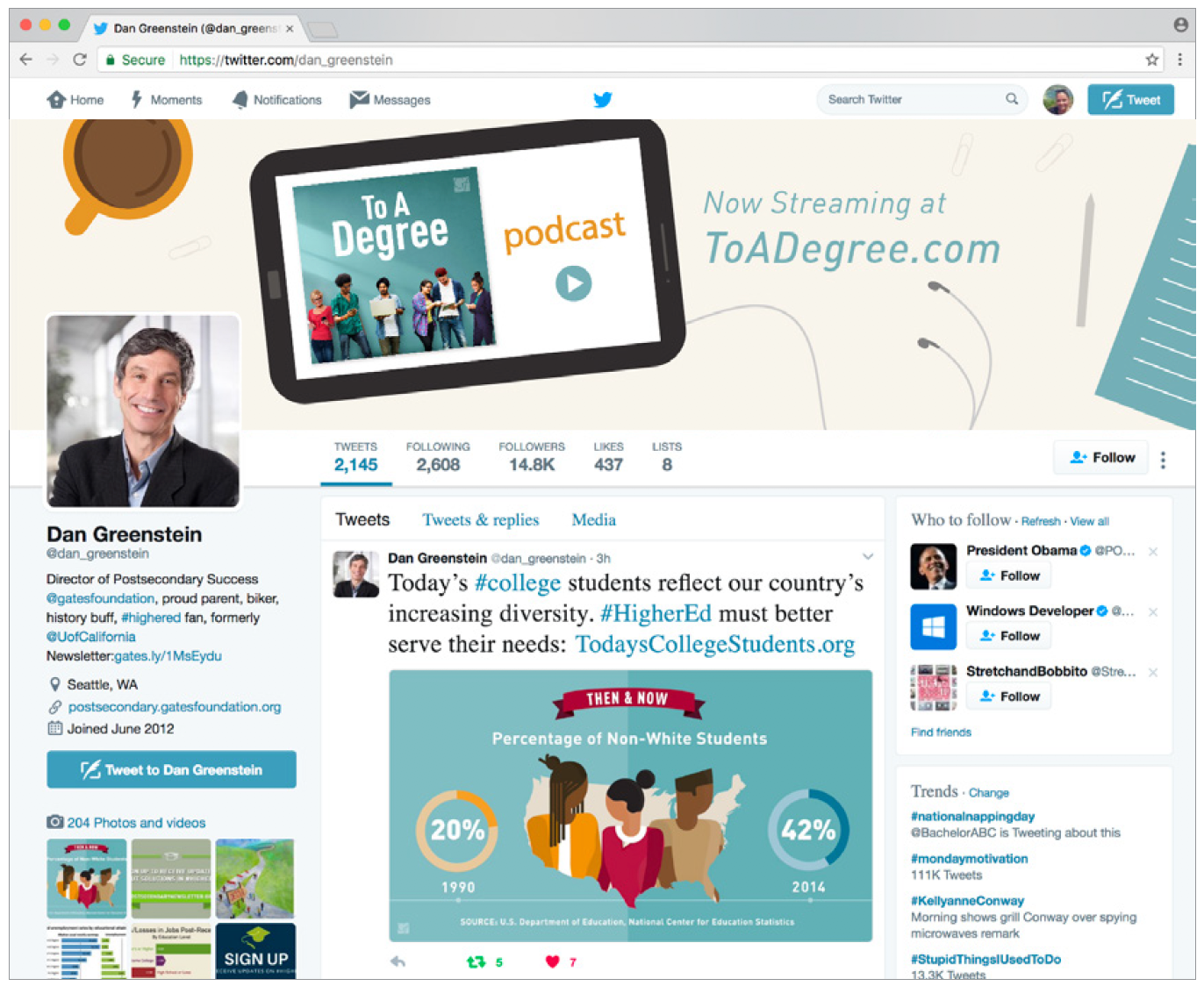The image size is (1204, 986).
Task: Open the @UofCalifornia mention
Action: coord(90,637)
